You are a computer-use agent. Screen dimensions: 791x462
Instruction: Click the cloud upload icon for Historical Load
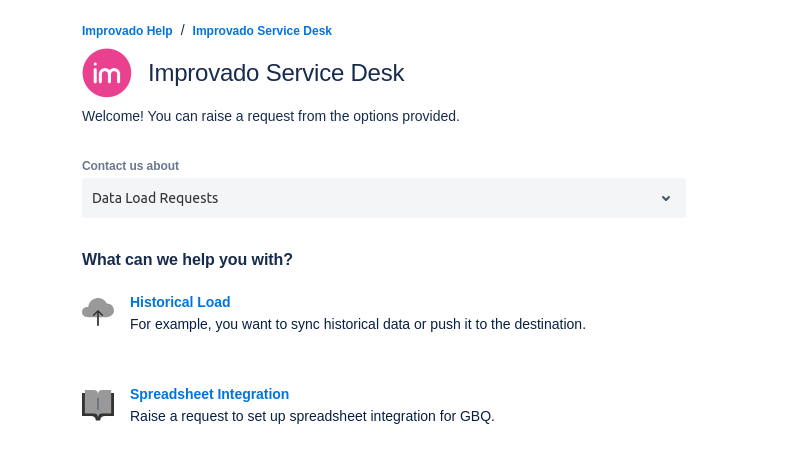pyautogui.click(x=98, y=311)
